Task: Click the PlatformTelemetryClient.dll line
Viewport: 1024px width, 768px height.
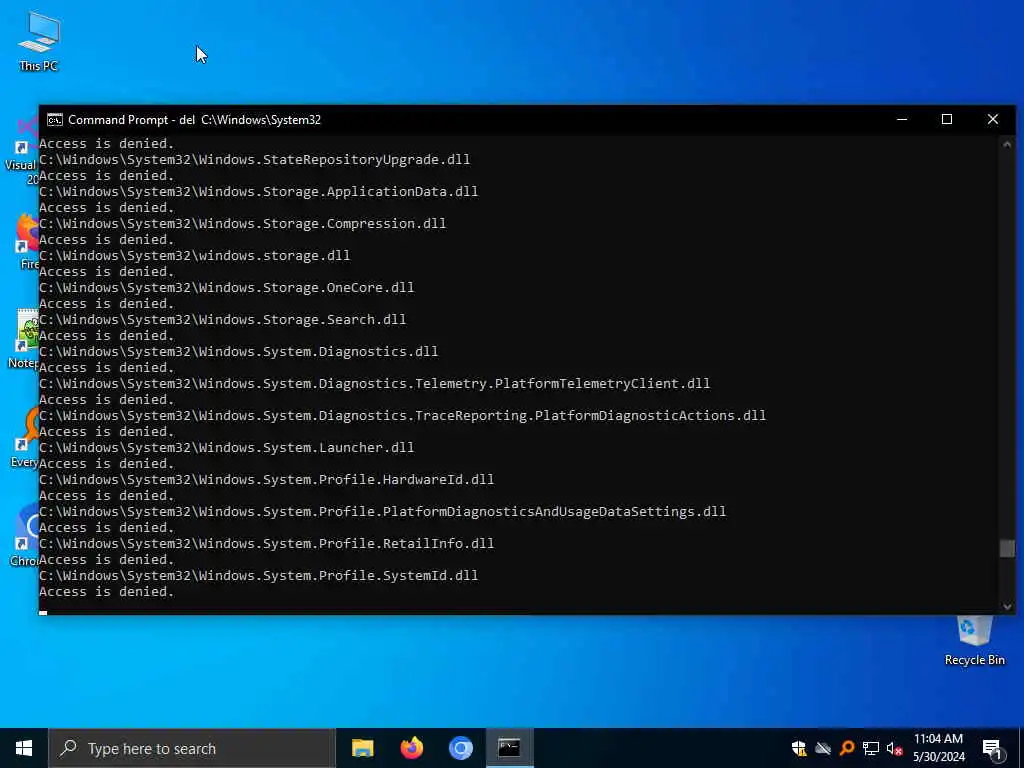Action: [x=375, y=383]
